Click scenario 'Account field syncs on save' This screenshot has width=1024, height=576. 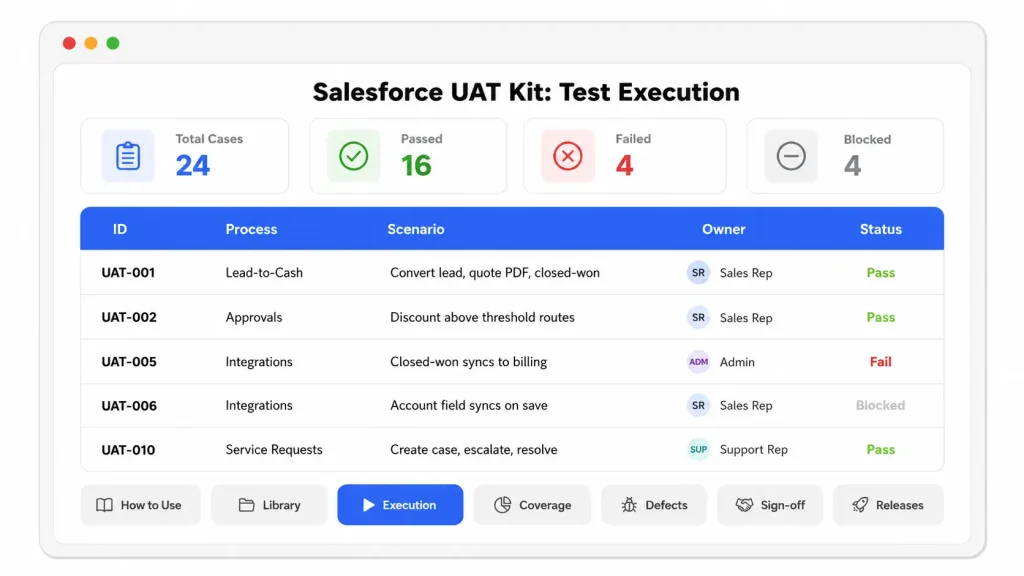pos(469,406)
